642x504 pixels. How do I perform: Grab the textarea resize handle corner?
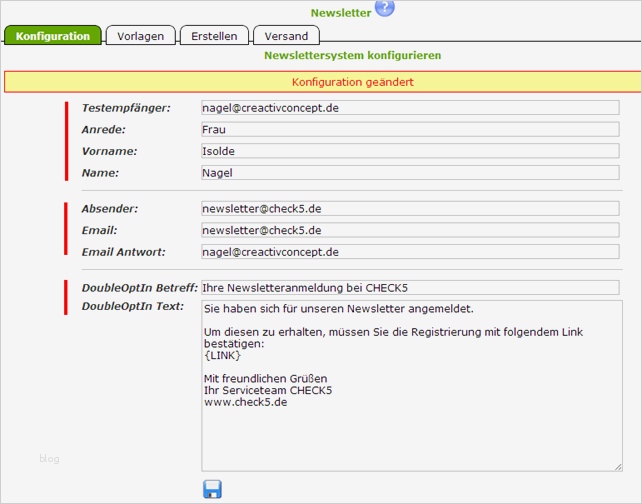coord(618,467)
